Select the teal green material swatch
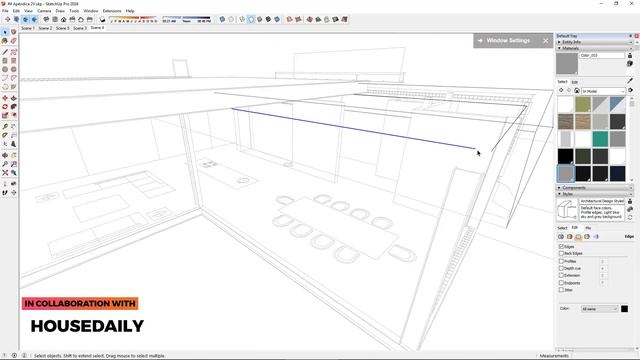The height and width of the screenshot is (360, 640). pyautogui.click(x=600, y=139)
